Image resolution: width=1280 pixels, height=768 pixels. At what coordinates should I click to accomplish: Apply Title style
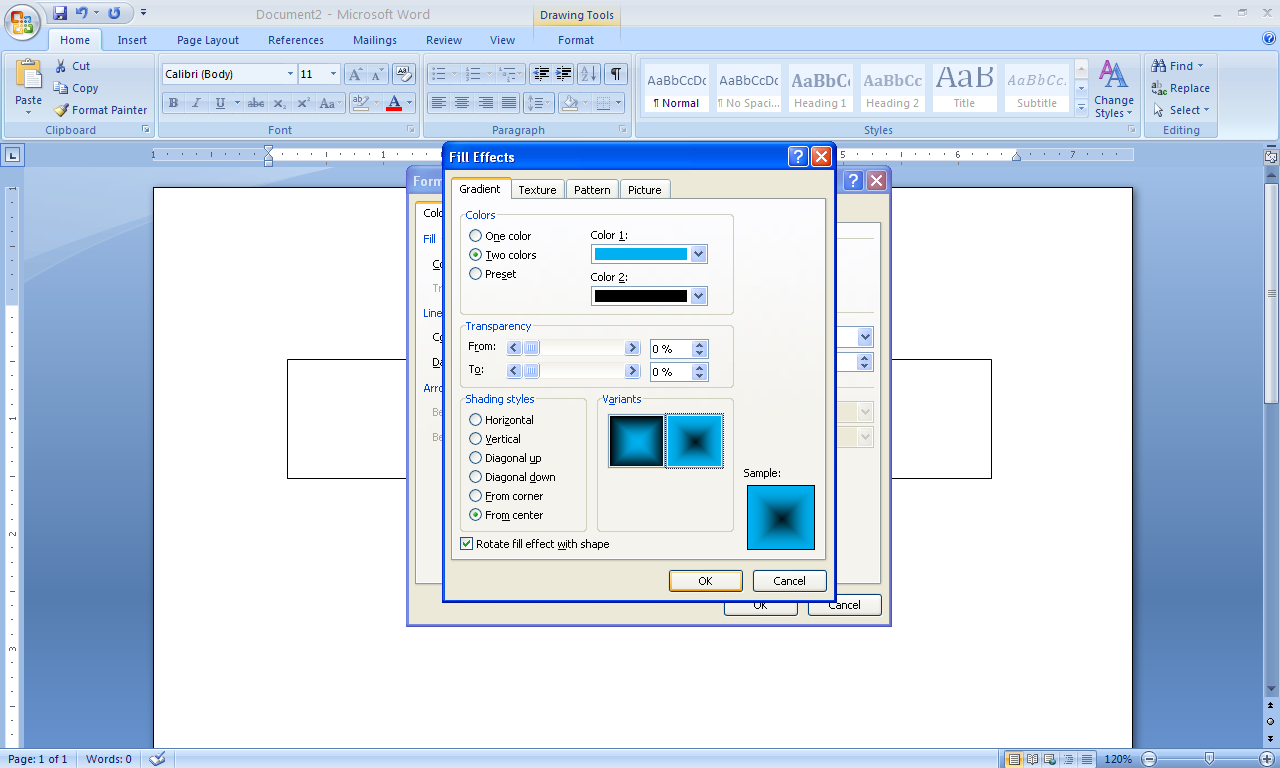(964, 88)
